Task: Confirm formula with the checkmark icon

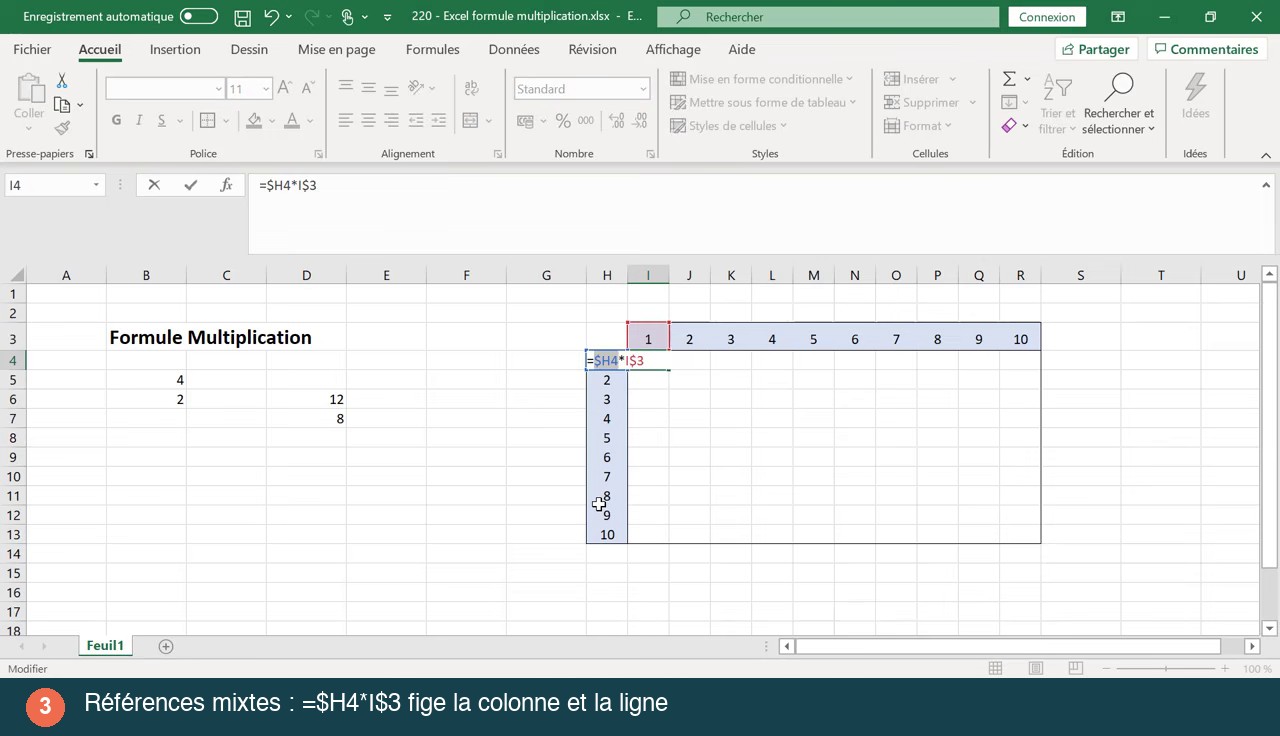Action: click(x=190, y=185)
